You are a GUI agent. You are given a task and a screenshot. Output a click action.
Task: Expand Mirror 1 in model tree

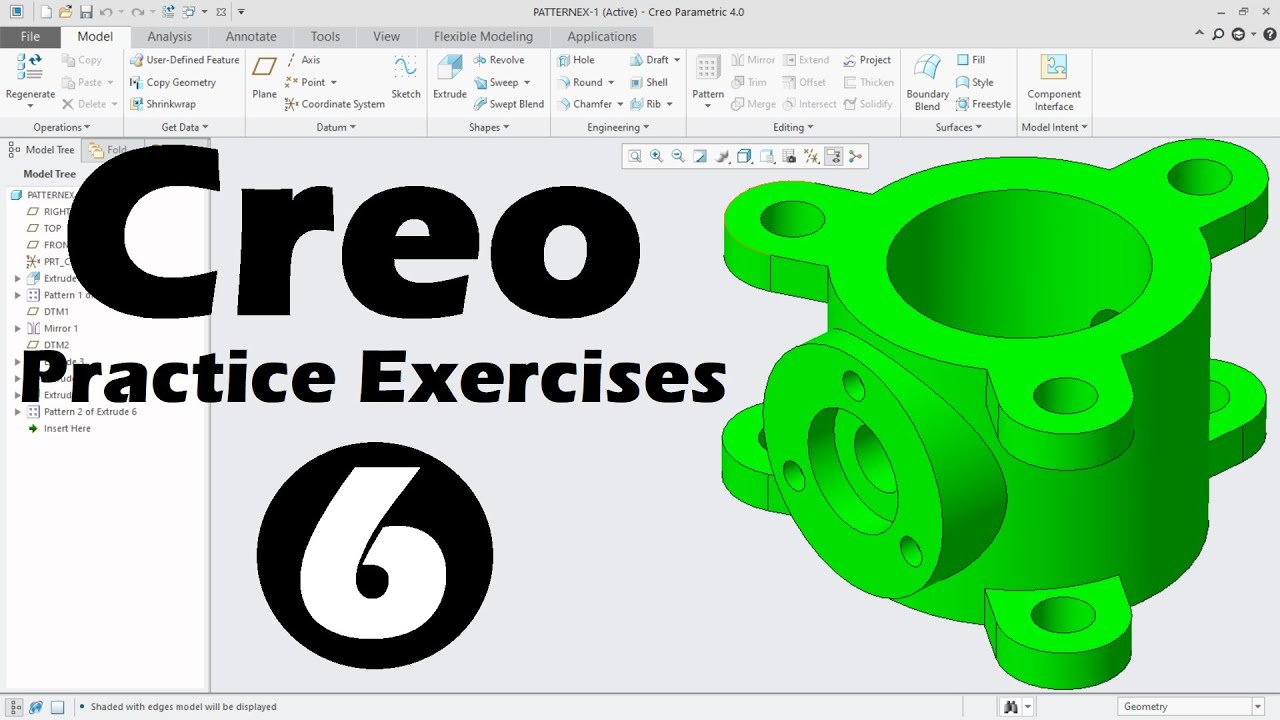(17, 328)
